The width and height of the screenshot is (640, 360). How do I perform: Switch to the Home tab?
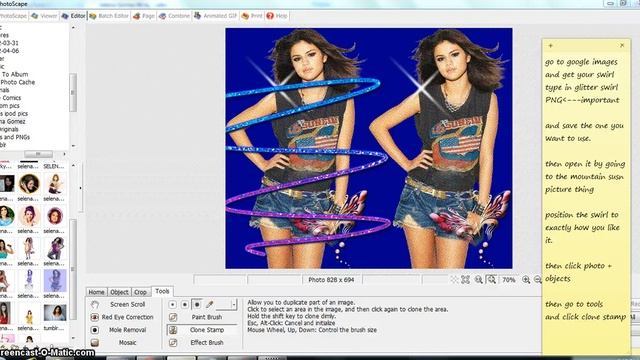point(96,292)
